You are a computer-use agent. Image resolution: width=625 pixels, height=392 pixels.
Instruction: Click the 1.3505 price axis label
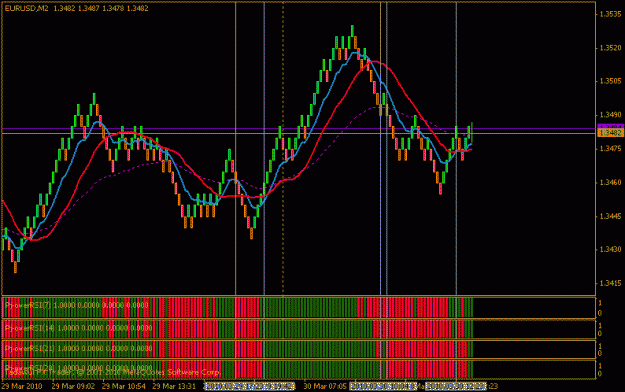coord(610,81)
